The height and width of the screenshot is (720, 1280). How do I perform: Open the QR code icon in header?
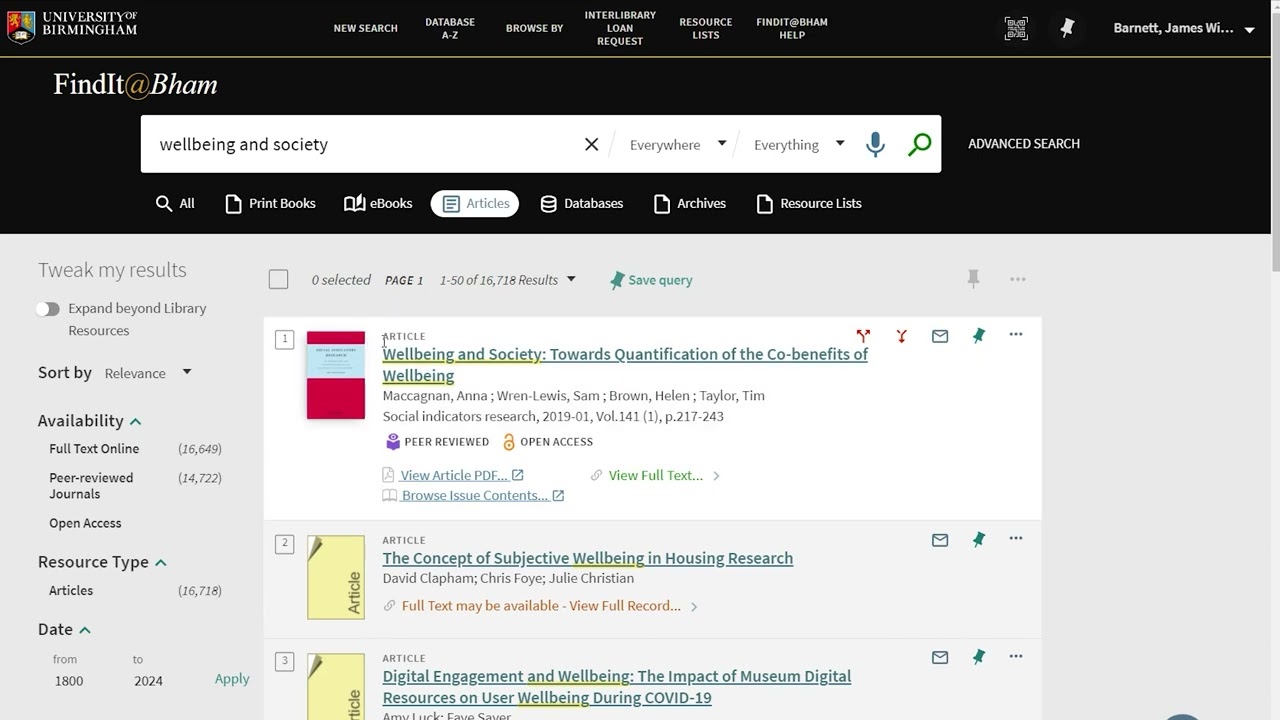click(1016, 29)
